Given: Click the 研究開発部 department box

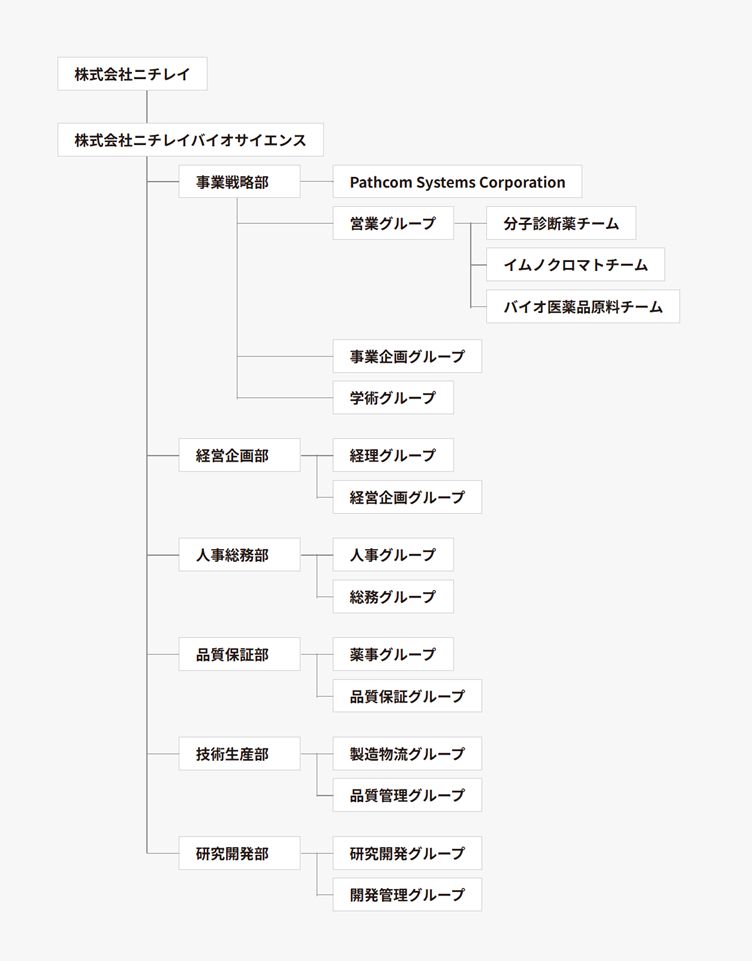Looking at the screenshot, I should (239, 854).
